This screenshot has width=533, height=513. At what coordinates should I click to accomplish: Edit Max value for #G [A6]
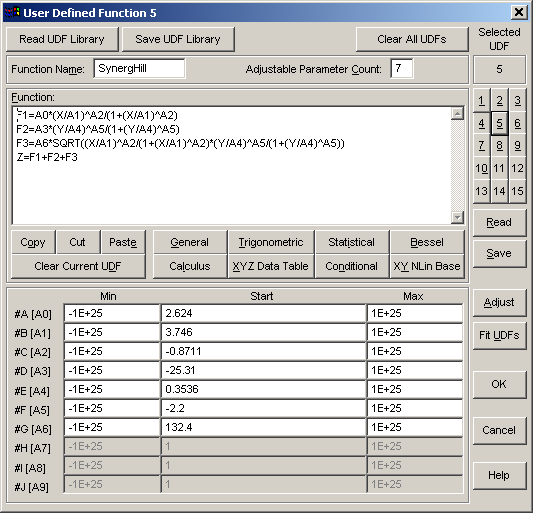point(415,428)
